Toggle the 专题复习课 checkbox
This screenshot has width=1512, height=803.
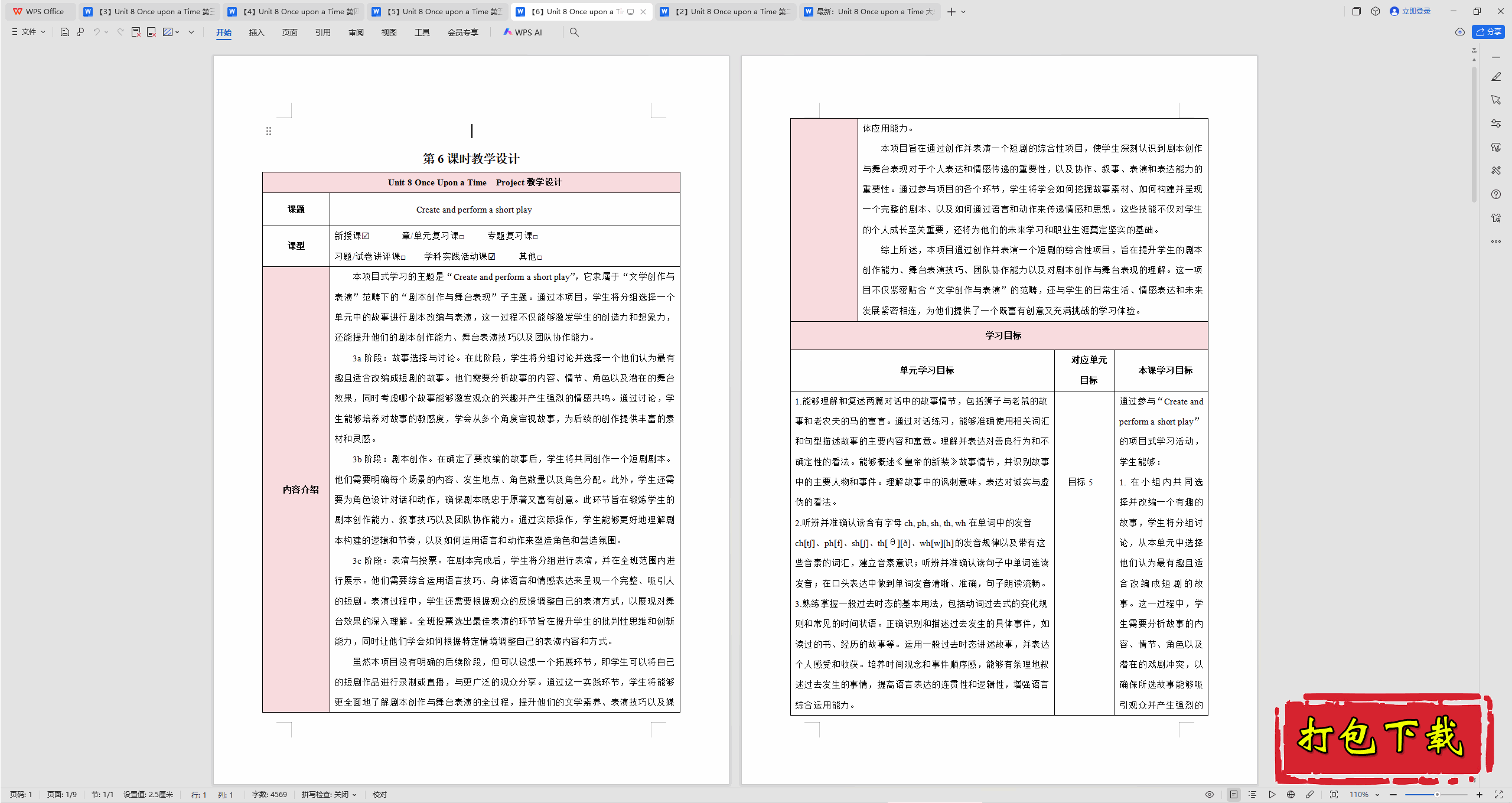point(536,237)
